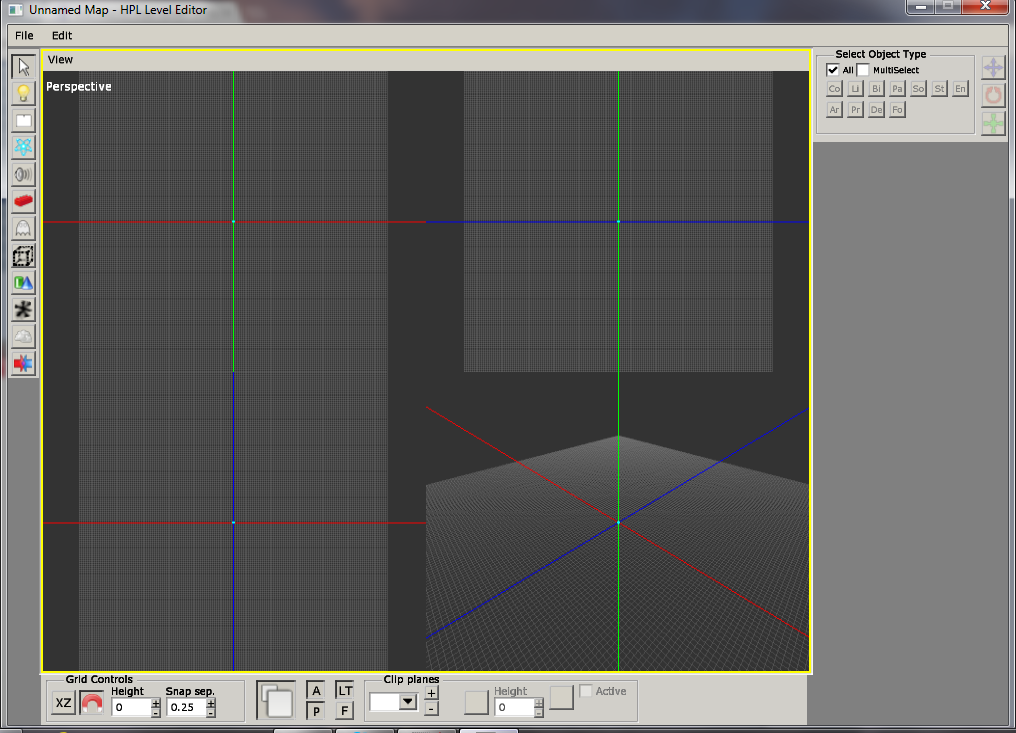The image size is (1016, 733).
Task: Click the LT button
Action: 345,691
